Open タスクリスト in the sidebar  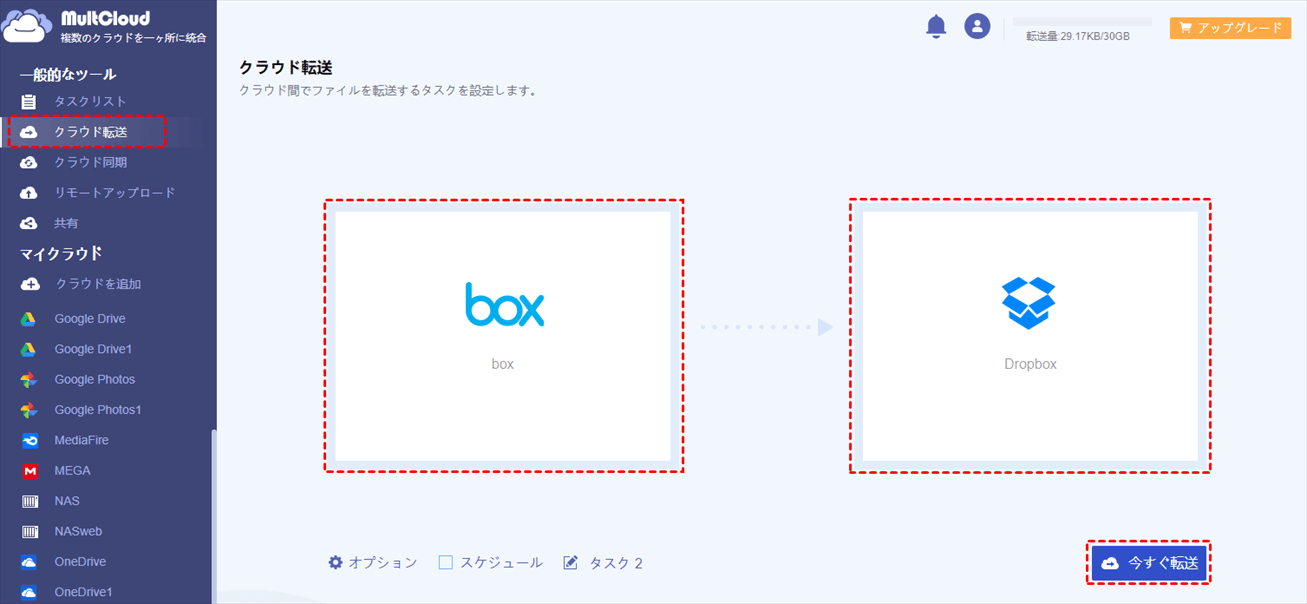[90, 101]
